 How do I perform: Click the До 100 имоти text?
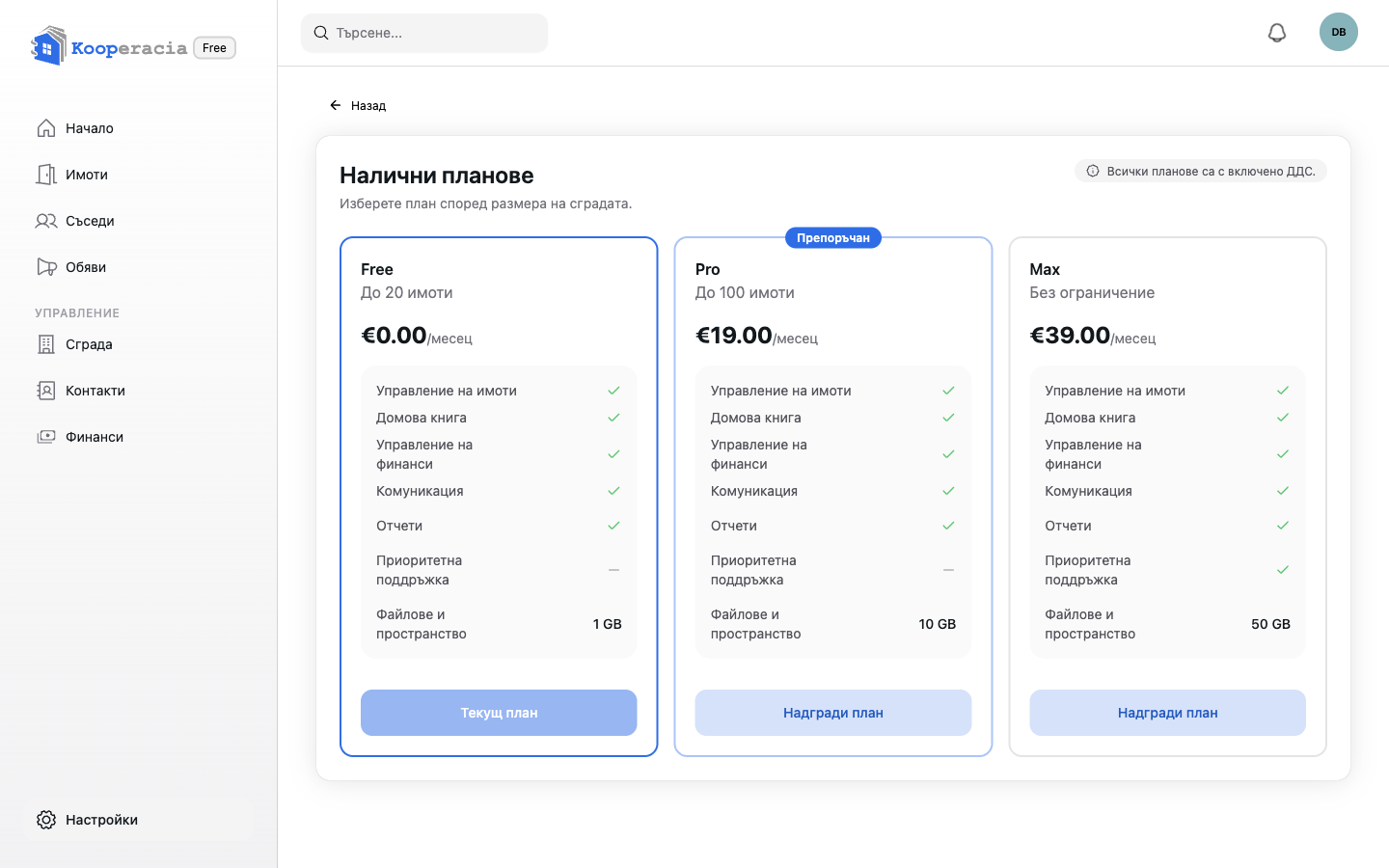pyautogui.click(x=745, y=292)
